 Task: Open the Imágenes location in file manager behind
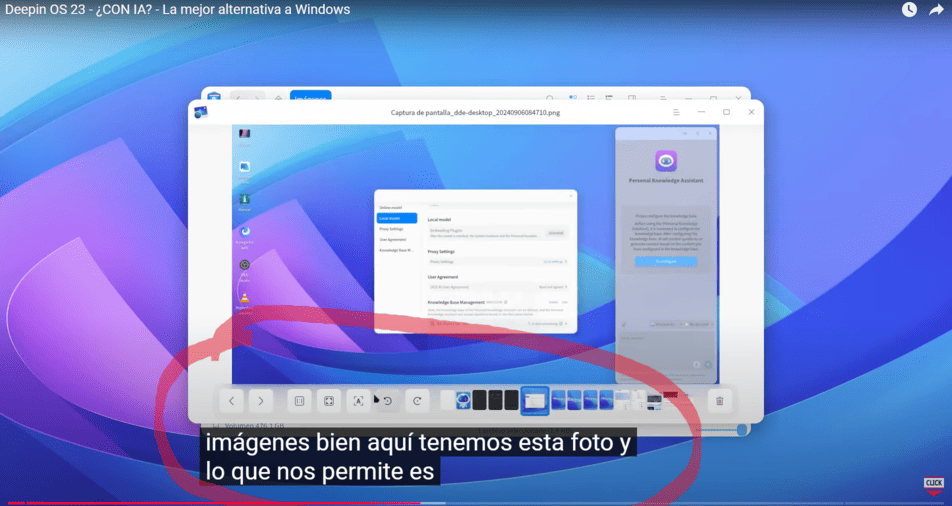pyautogui.click(x=310, y=97)
